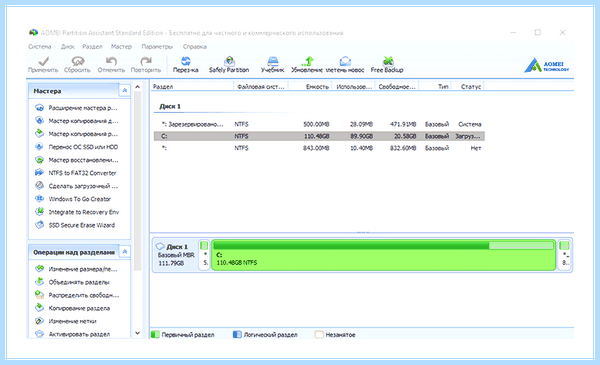The height and width of the screenshot is (365, 600).
Task: Select Перенос ОС SSD или HDD icon
Action: click(x=39, y=147)
